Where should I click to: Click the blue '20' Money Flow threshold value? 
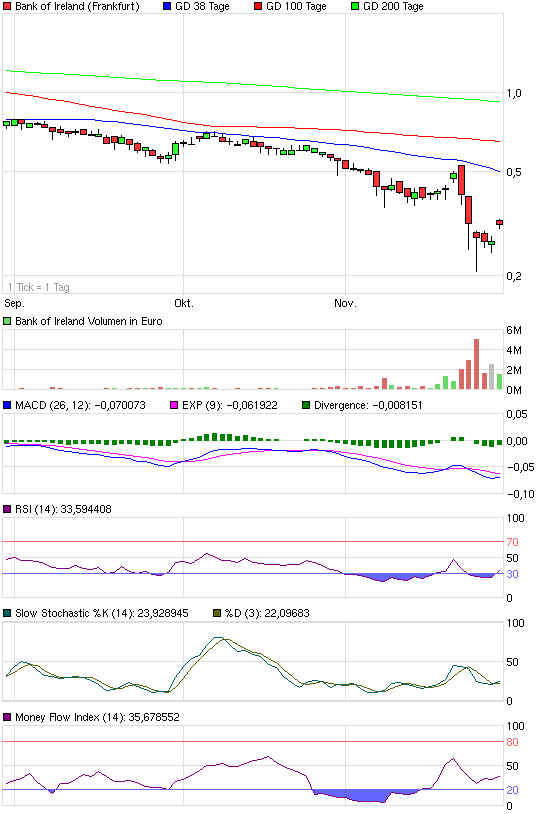pos(512,790)
